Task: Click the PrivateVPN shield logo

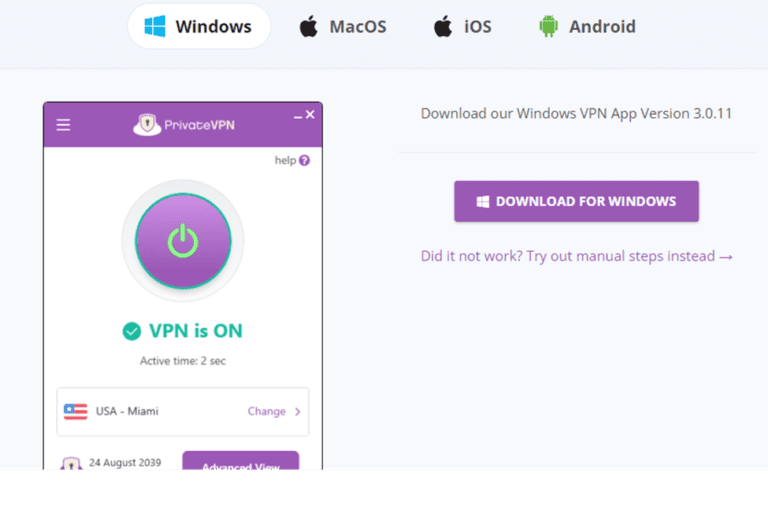Action: pos(147,125)
